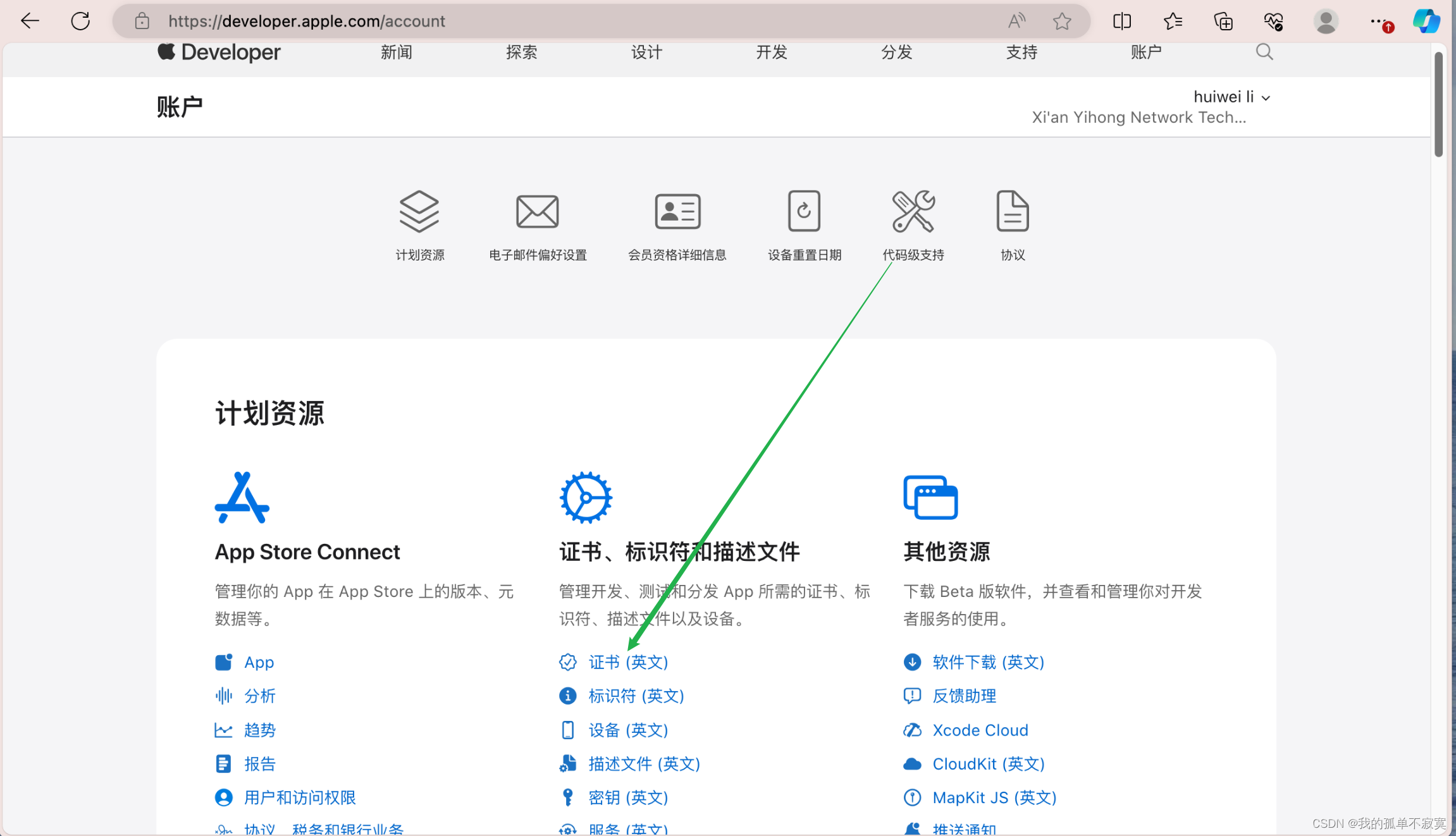This screenshot has width=1456, height=836.
Task: Open the 开发 navigation menu item
Action: click(772, 52)
